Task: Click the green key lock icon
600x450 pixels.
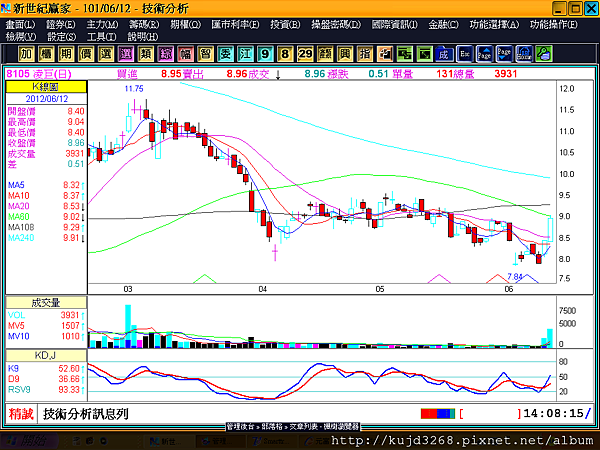Action: [x=544, y=54]
